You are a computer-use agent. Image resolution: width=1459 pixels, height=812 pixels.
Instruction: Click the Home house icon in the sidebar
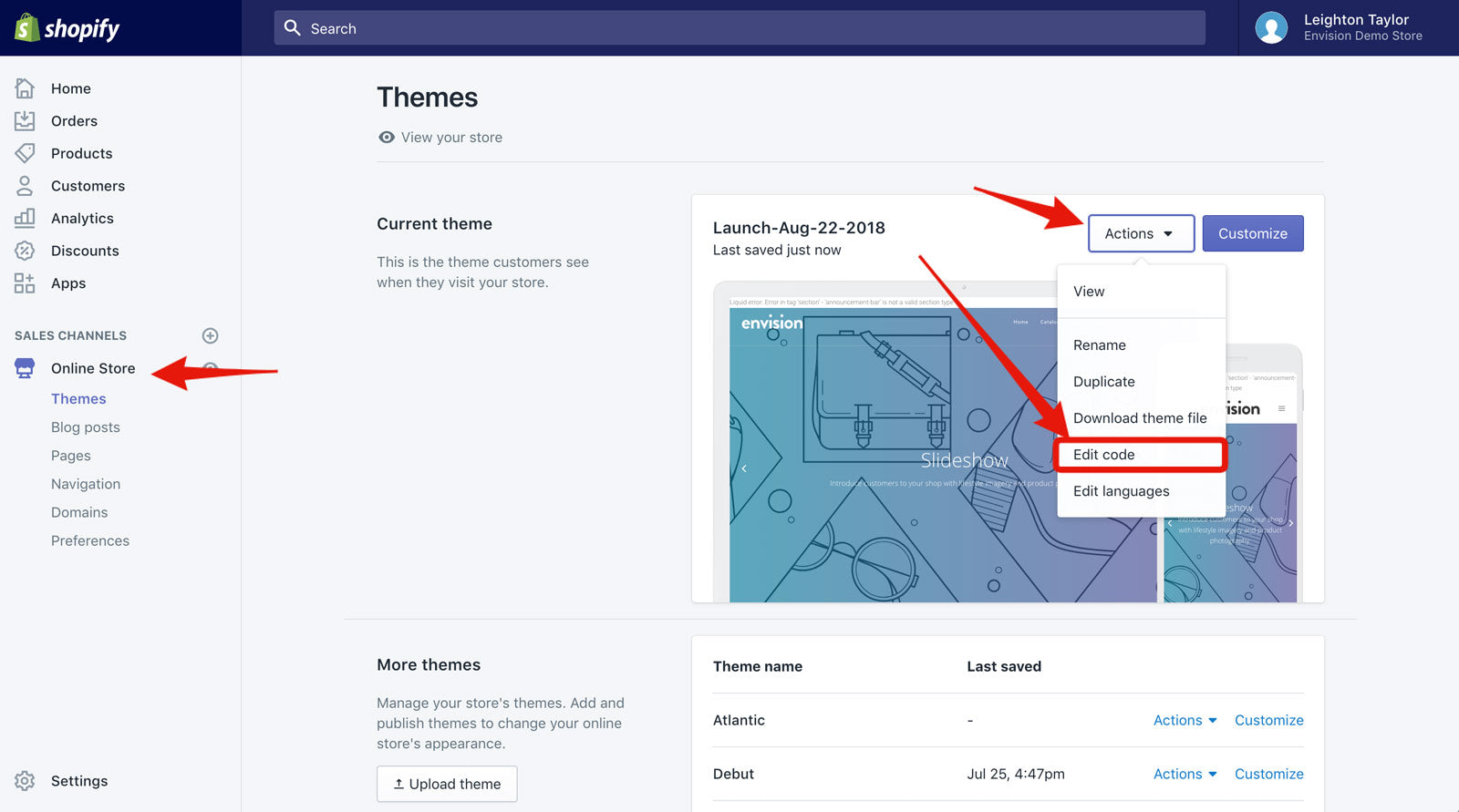click(x=25, y=88)
